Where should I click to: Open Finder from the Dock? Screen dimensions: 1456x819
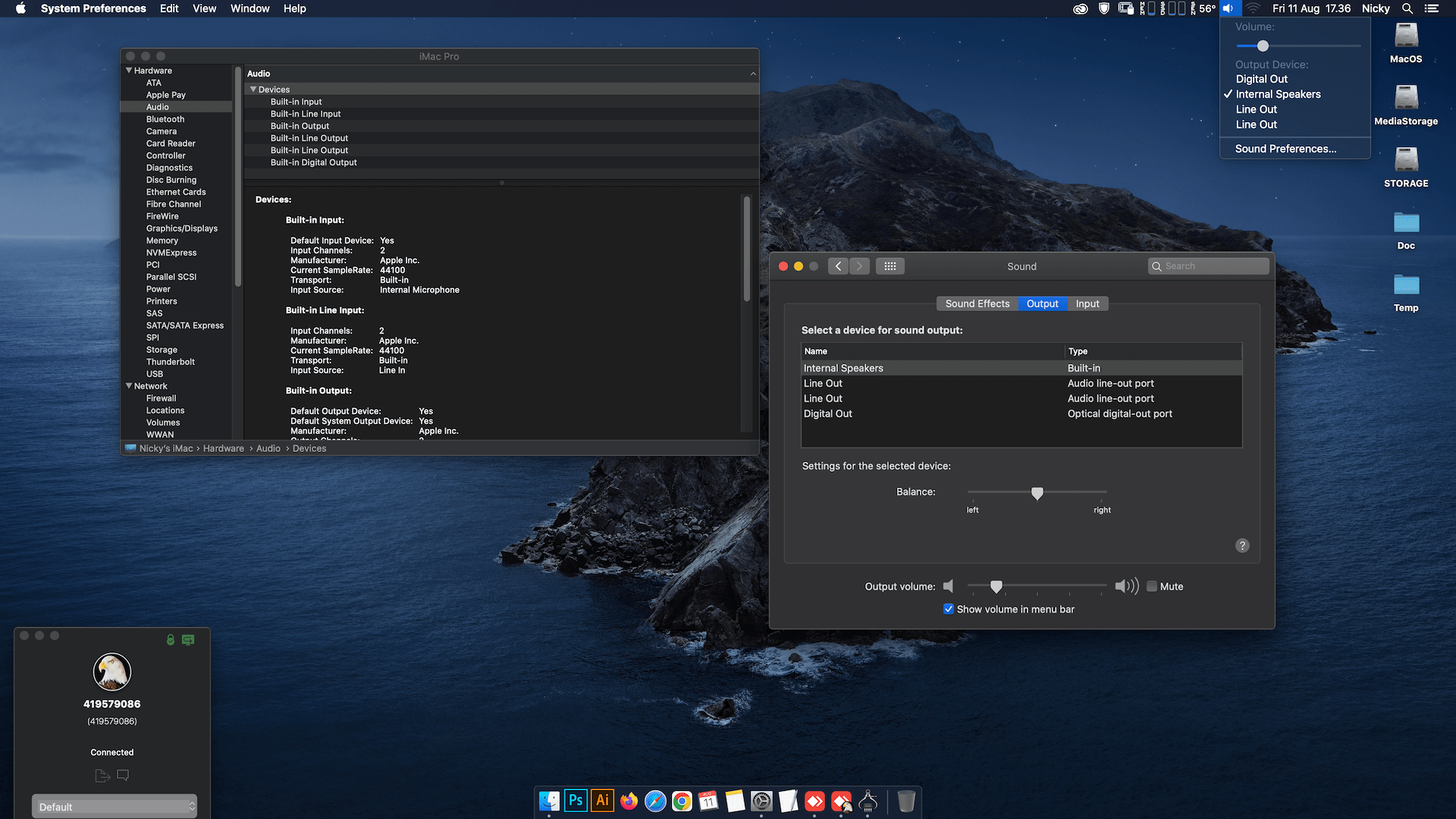click(x=549, y=801)
